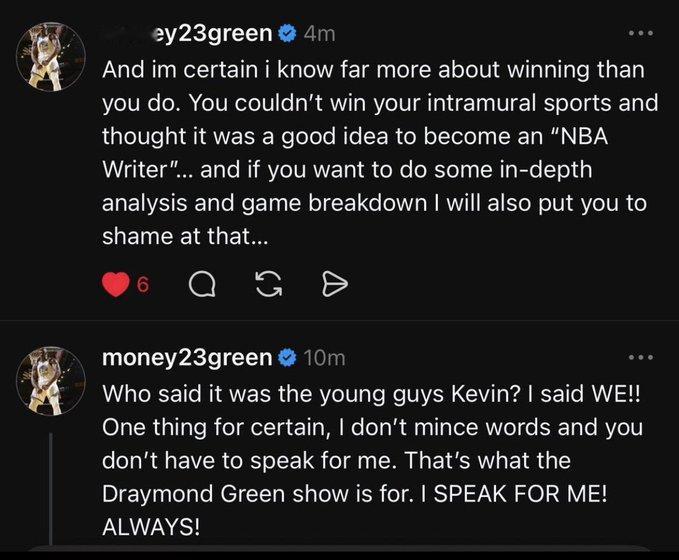Open profile picture on the bottom post
This screenshot has height=560, width=679.
pyautogui.click(x=51, y=381)
